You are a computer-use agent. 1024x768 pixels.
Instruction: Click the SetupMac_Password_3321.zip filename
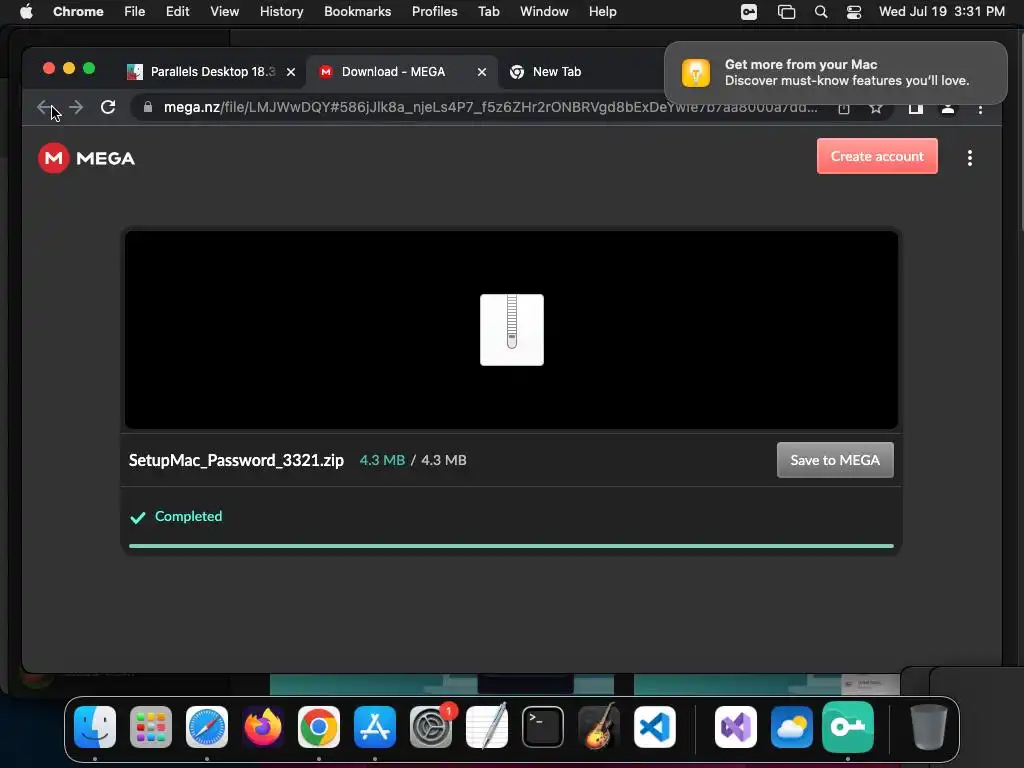236,460
